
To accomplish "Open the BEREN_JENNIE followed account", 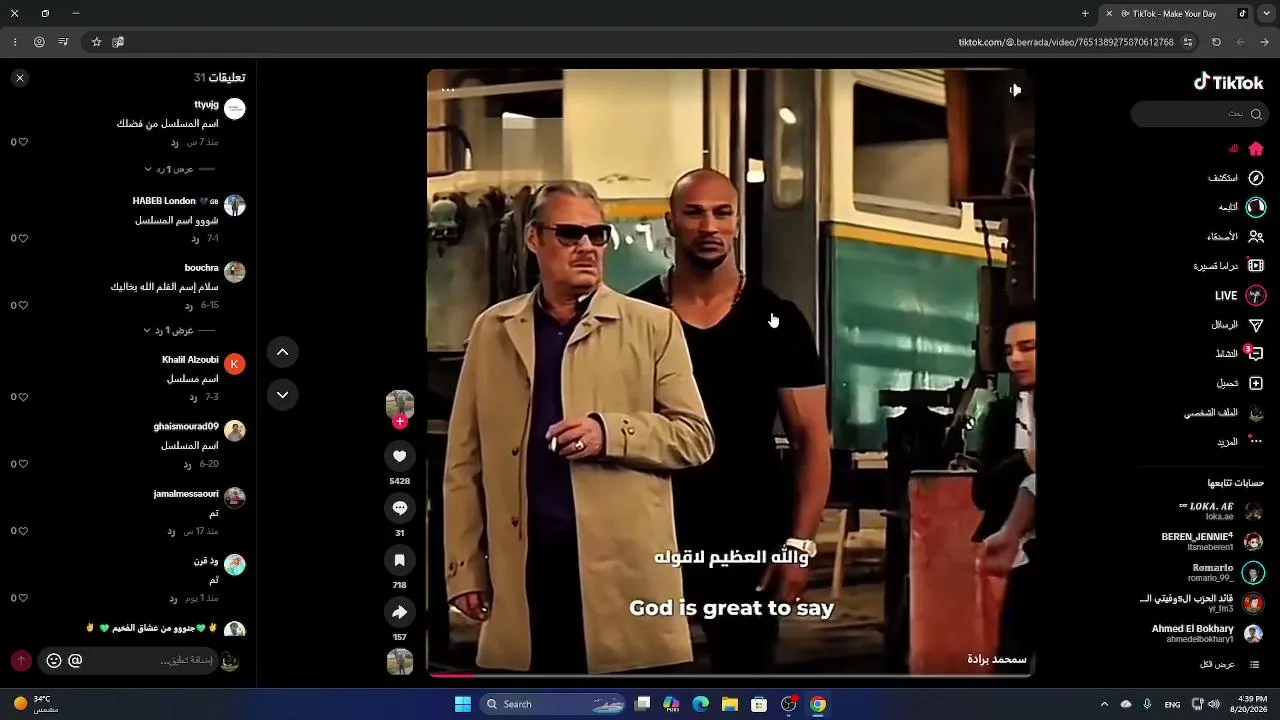I will (1212, 541).
